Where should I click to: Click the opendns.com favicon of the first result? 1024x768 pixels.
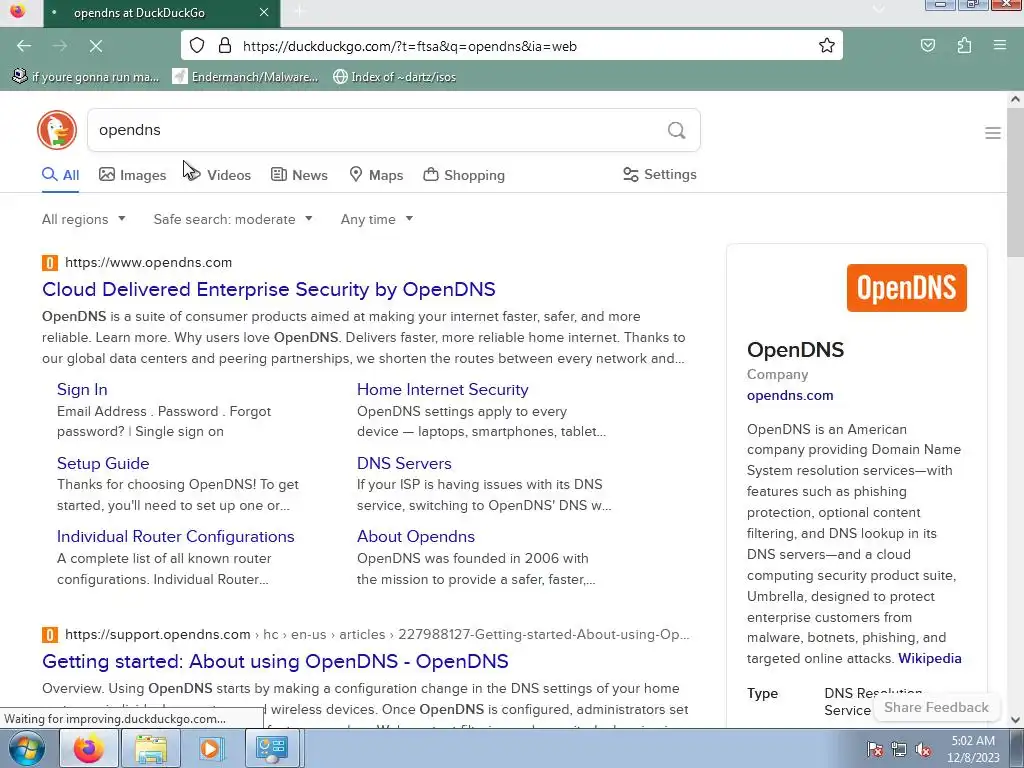pos(50,263)
